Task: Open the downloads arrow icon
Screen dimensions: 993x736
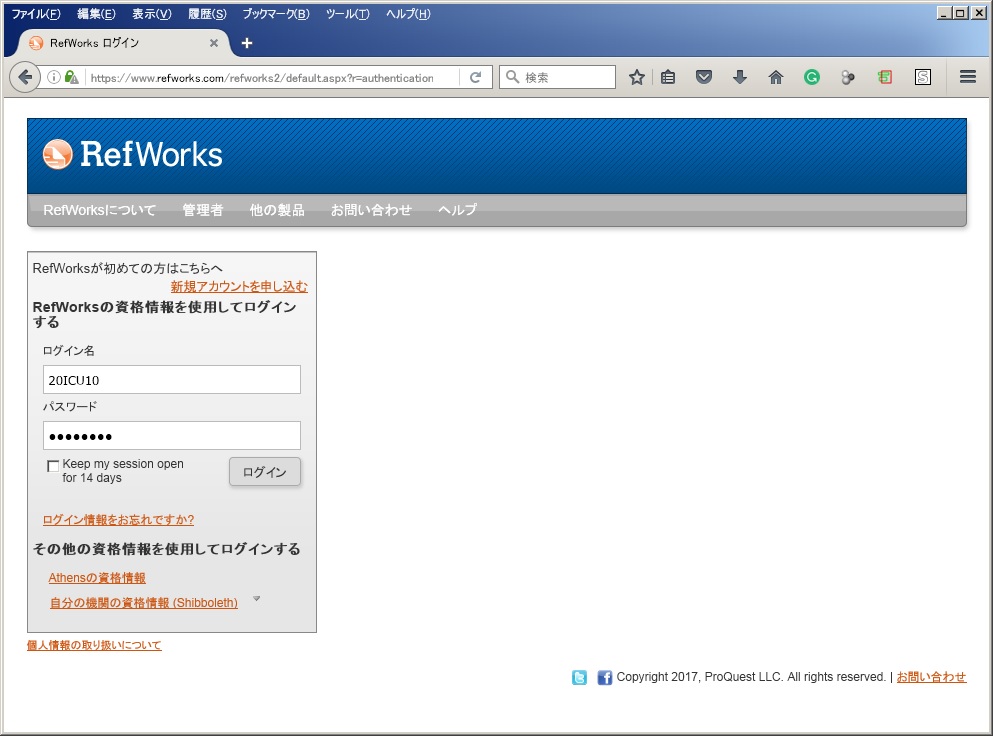Action: 740,77
